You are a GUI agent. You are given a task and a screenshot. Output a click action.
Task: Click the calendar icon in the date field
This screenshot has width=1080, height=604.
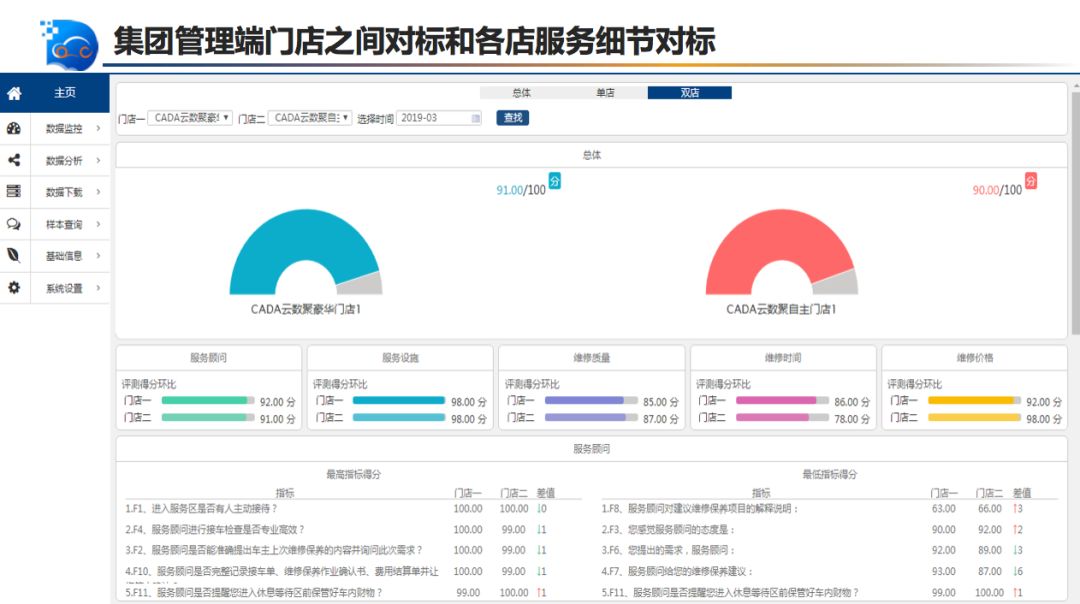pos(476,118)
